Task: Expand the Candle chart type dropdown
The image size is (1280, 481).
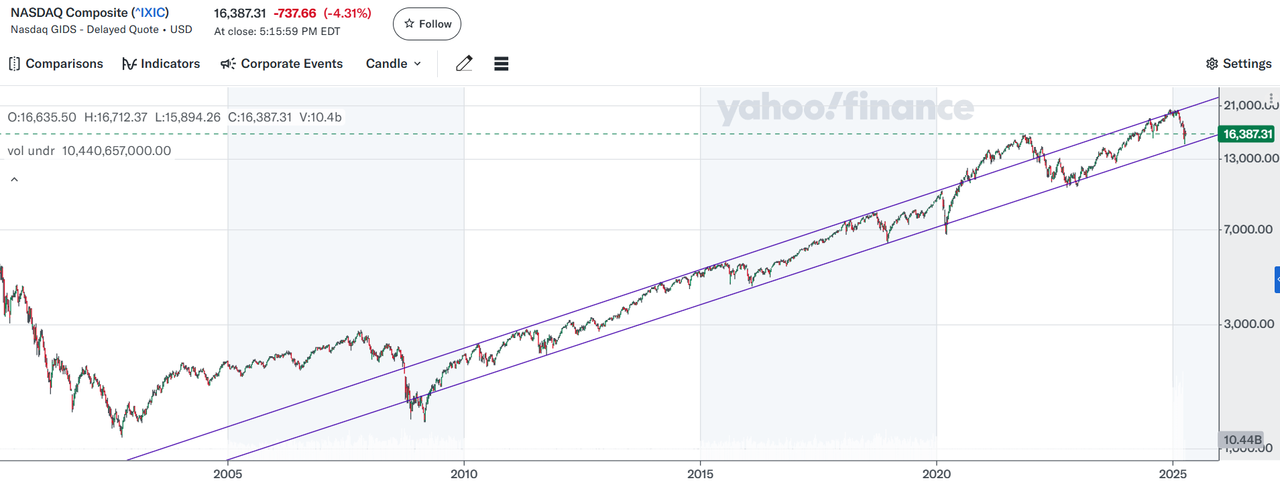Action: [394, 64]
